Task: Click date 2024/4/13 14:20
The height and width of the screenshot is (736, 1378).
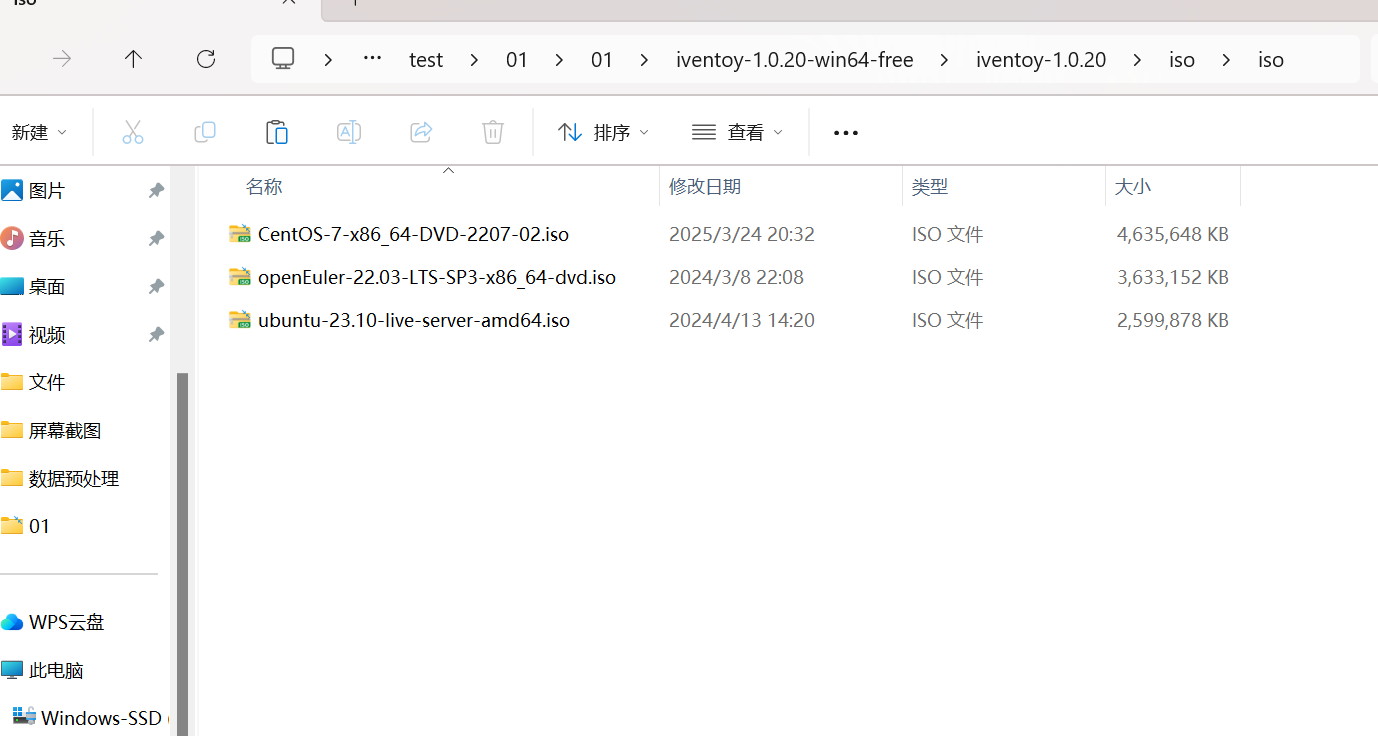Action: tap(742, 320)
